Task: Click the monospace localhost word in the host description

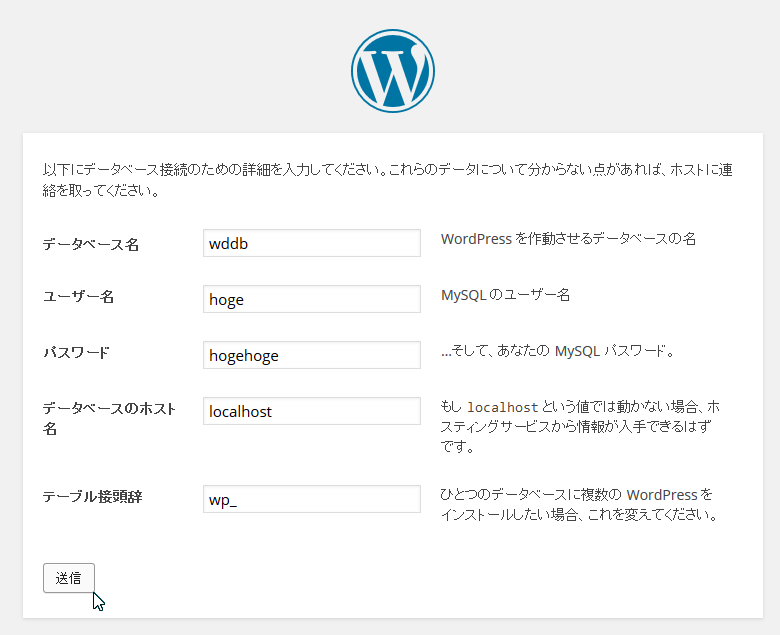Action: [x=502, y=408]
